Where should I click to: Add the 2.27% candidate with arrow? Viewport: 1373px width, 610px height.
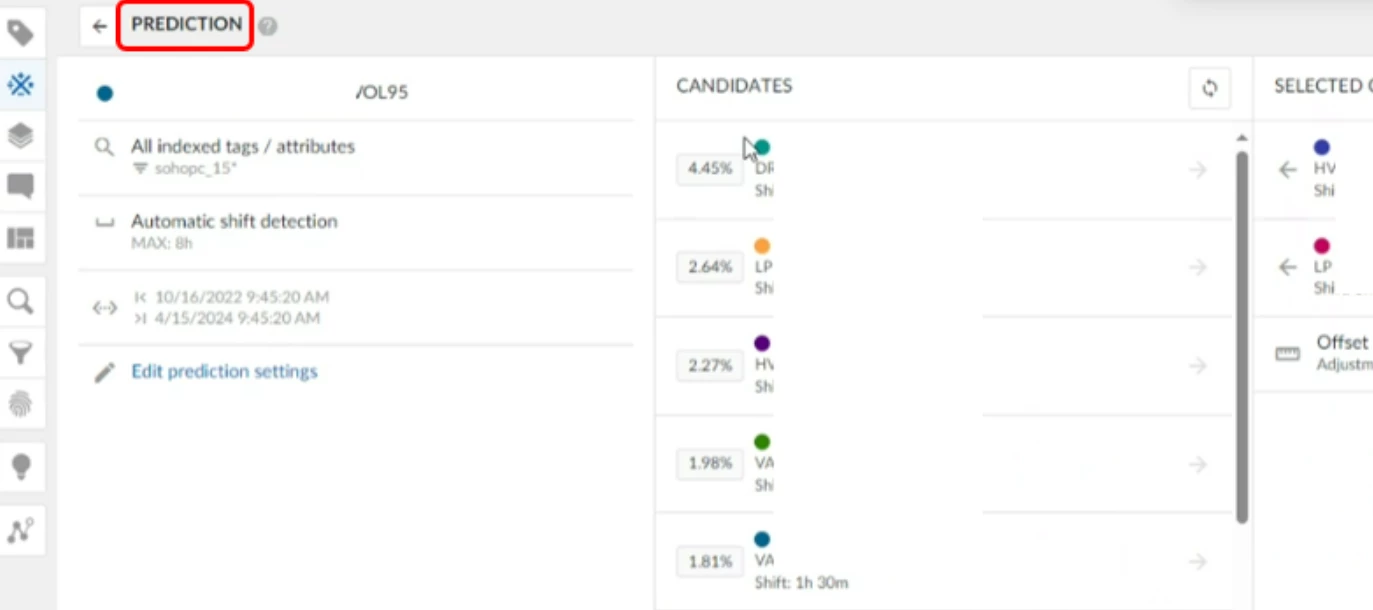click(1197, 366)
